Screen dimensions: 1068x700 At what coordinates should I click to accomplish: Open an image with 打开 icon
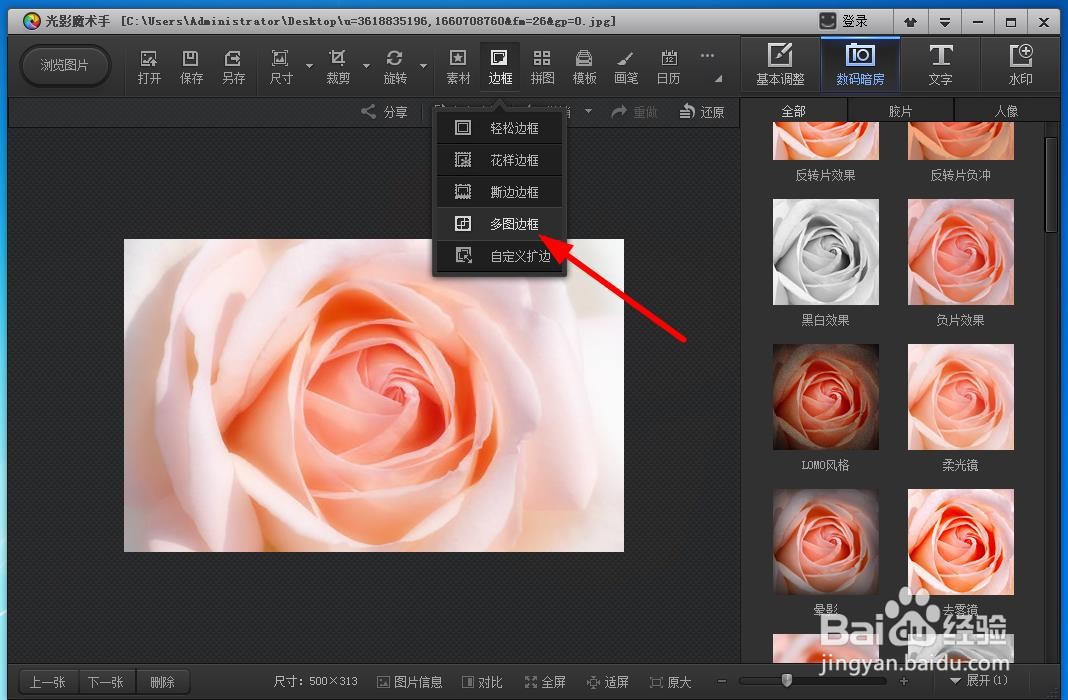[x=149, y=67]
